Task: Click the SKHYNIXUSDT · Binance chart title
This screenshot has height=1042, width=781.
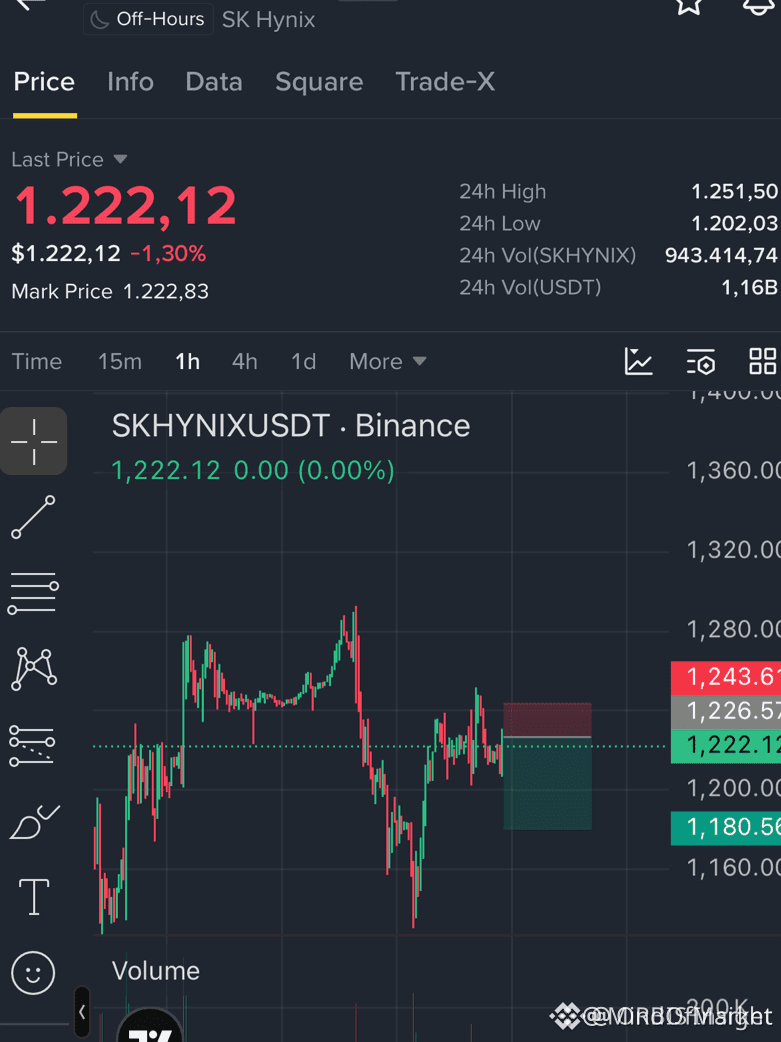Action: click(290, 425)
